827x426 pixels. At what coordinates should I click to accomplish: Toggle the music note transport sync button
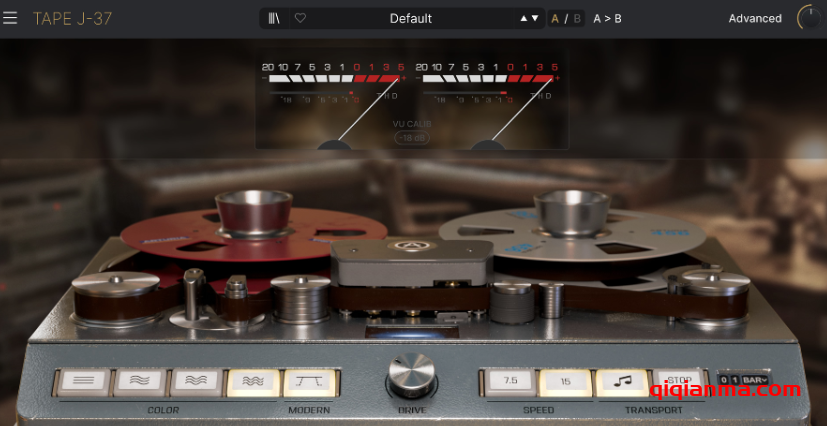[x=622, y=382]
